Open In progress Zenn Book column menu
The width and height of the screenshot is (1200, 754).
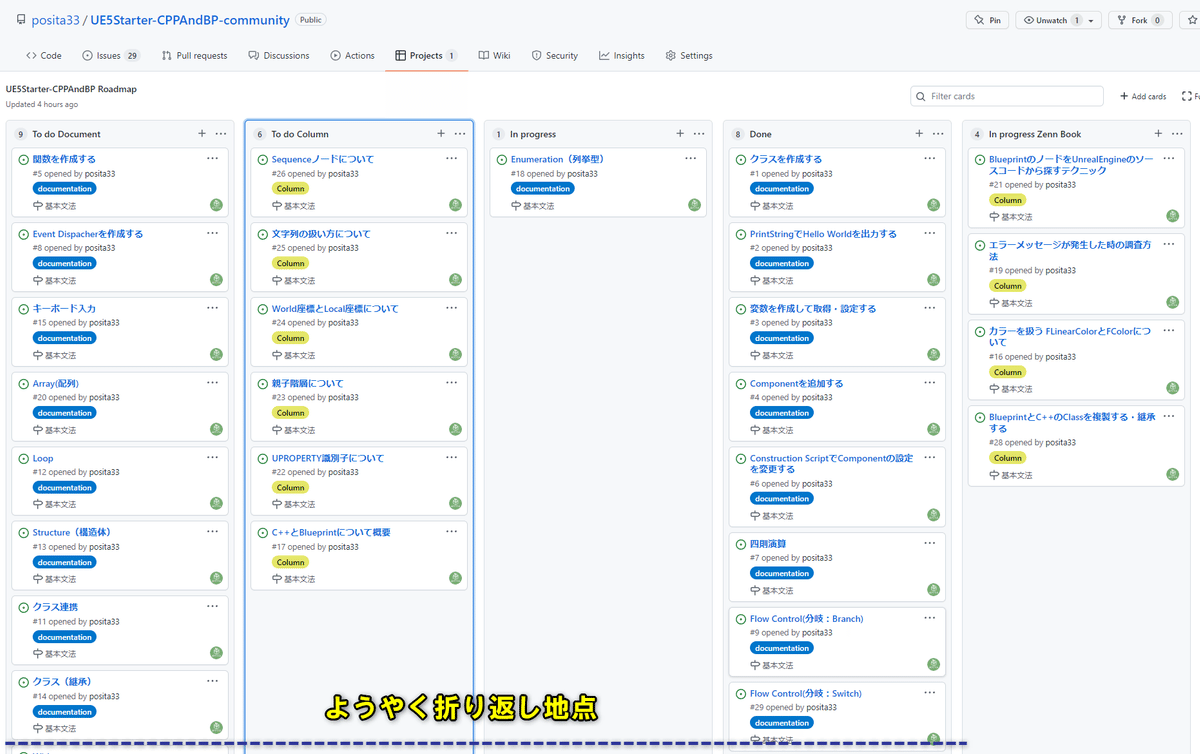(x=1177, y=134)
